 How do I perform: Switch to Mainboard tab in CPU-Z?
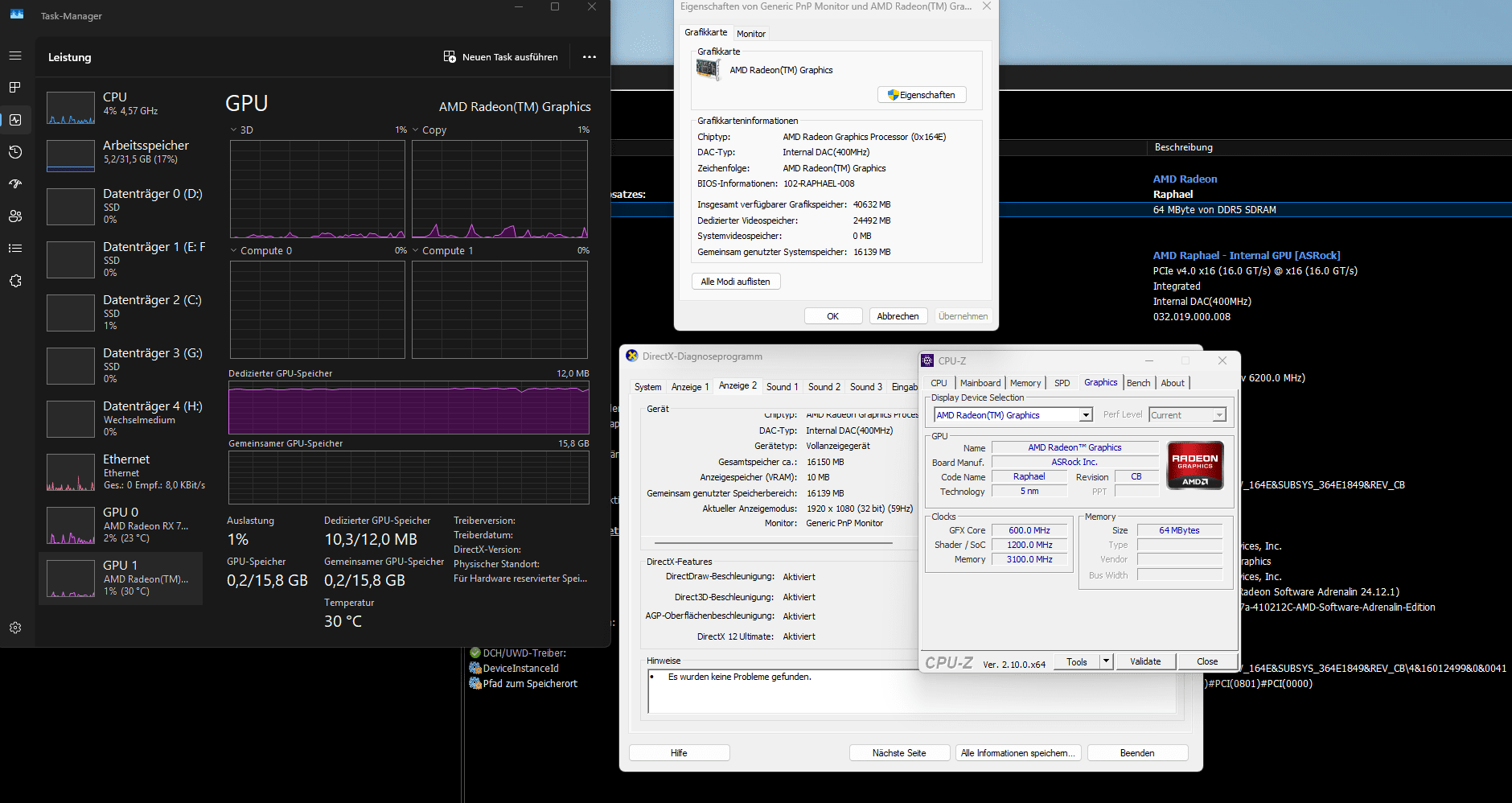[x=980, y=383]
